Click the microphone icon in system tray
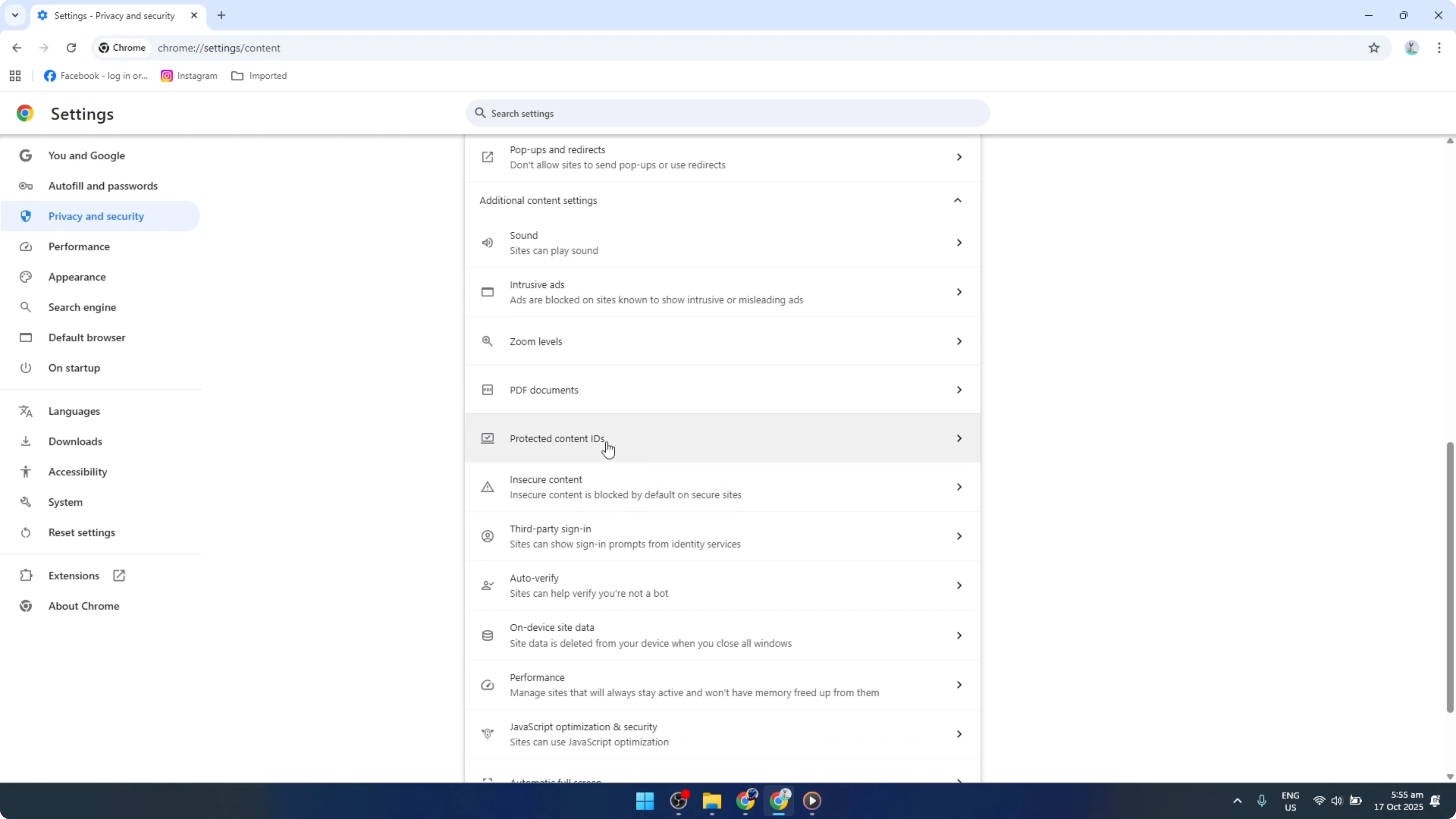 (x=1262, y=801)
